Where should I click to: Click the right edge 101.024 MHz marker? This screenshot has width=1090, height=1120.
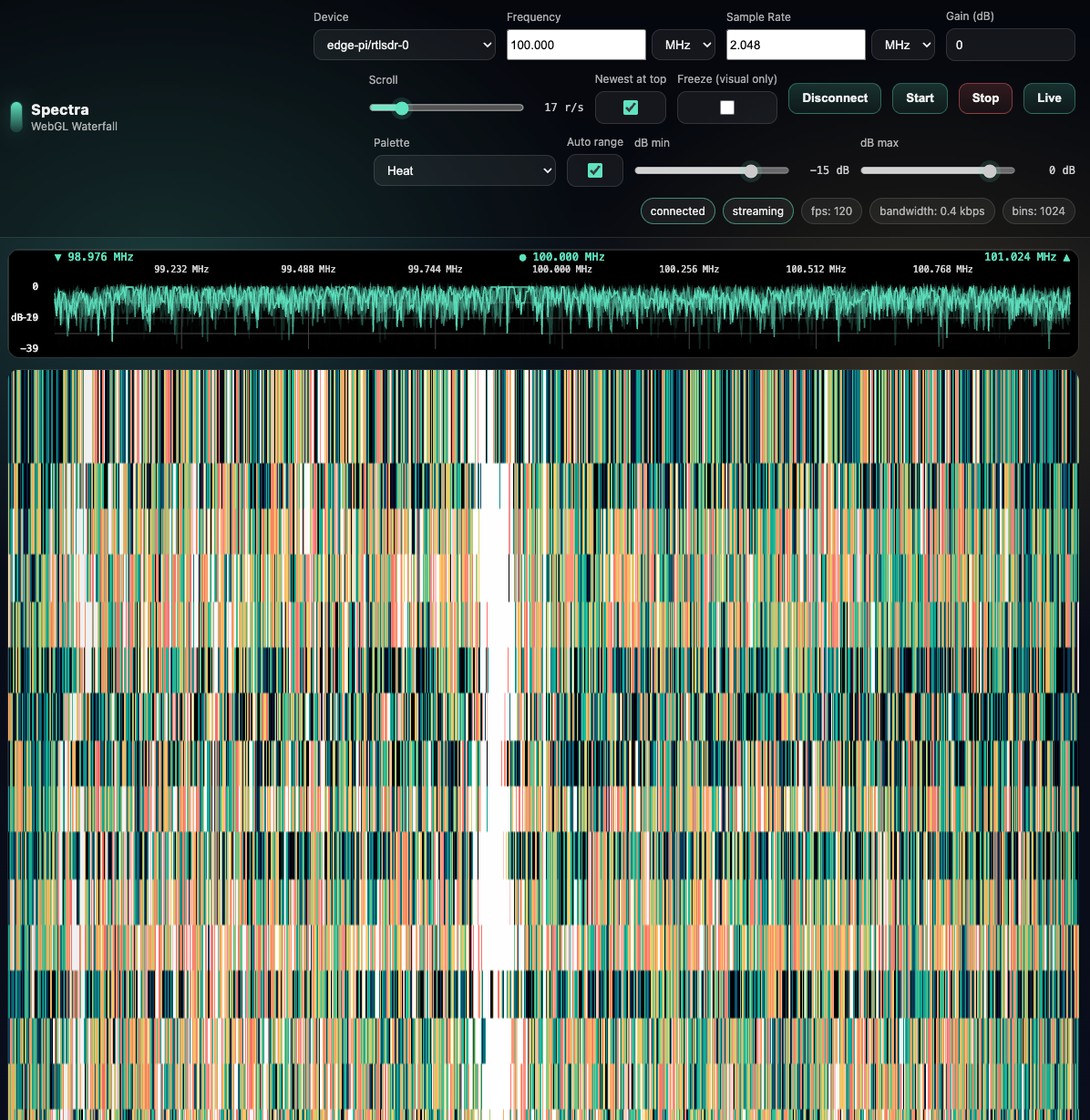point(1027,257)
